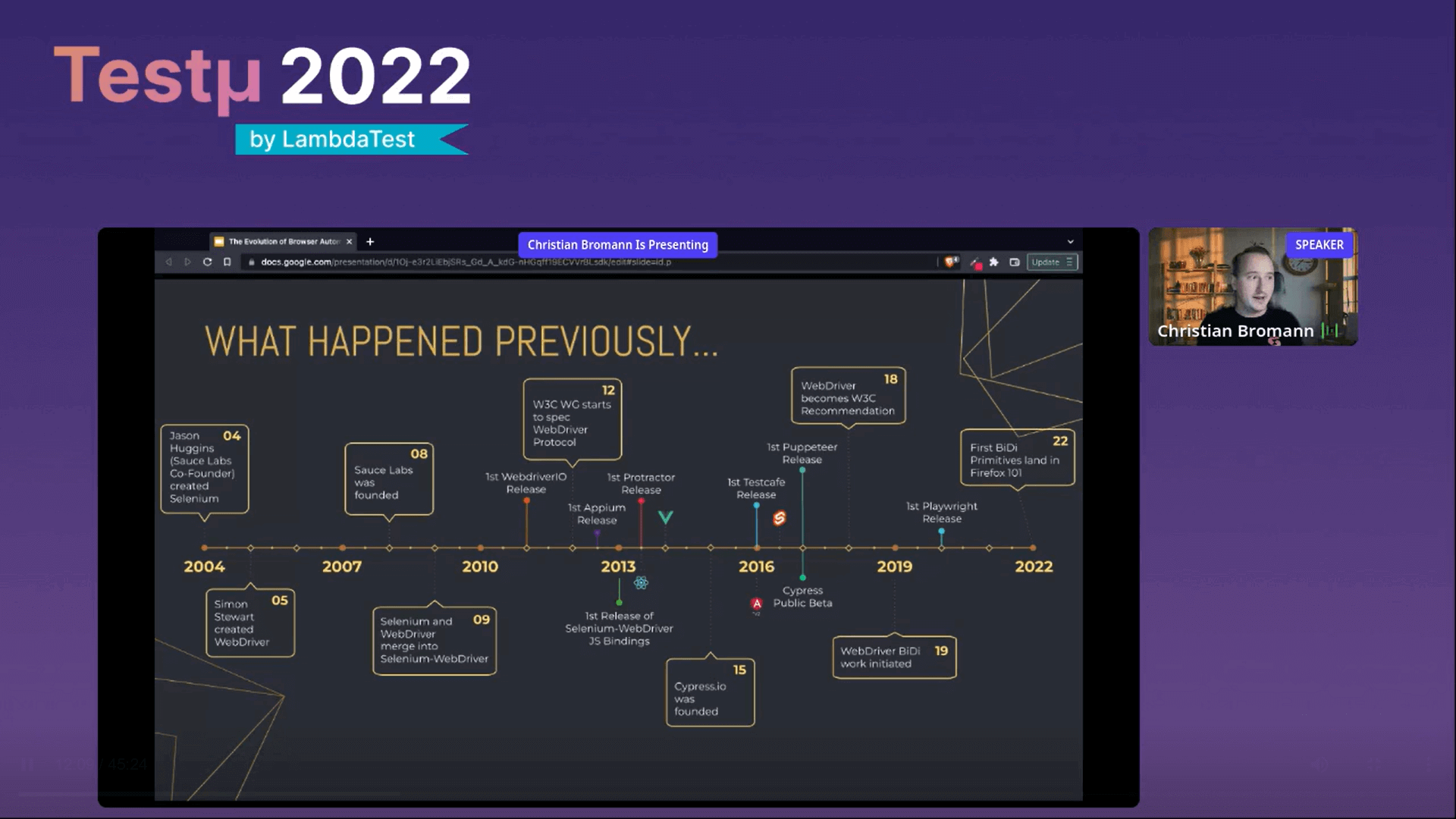Click the WHAT HAPPENED PREVIOUSLY heading
Image resolution: width=1456 pixels, height=819 pixels.
tap(461, 341)
